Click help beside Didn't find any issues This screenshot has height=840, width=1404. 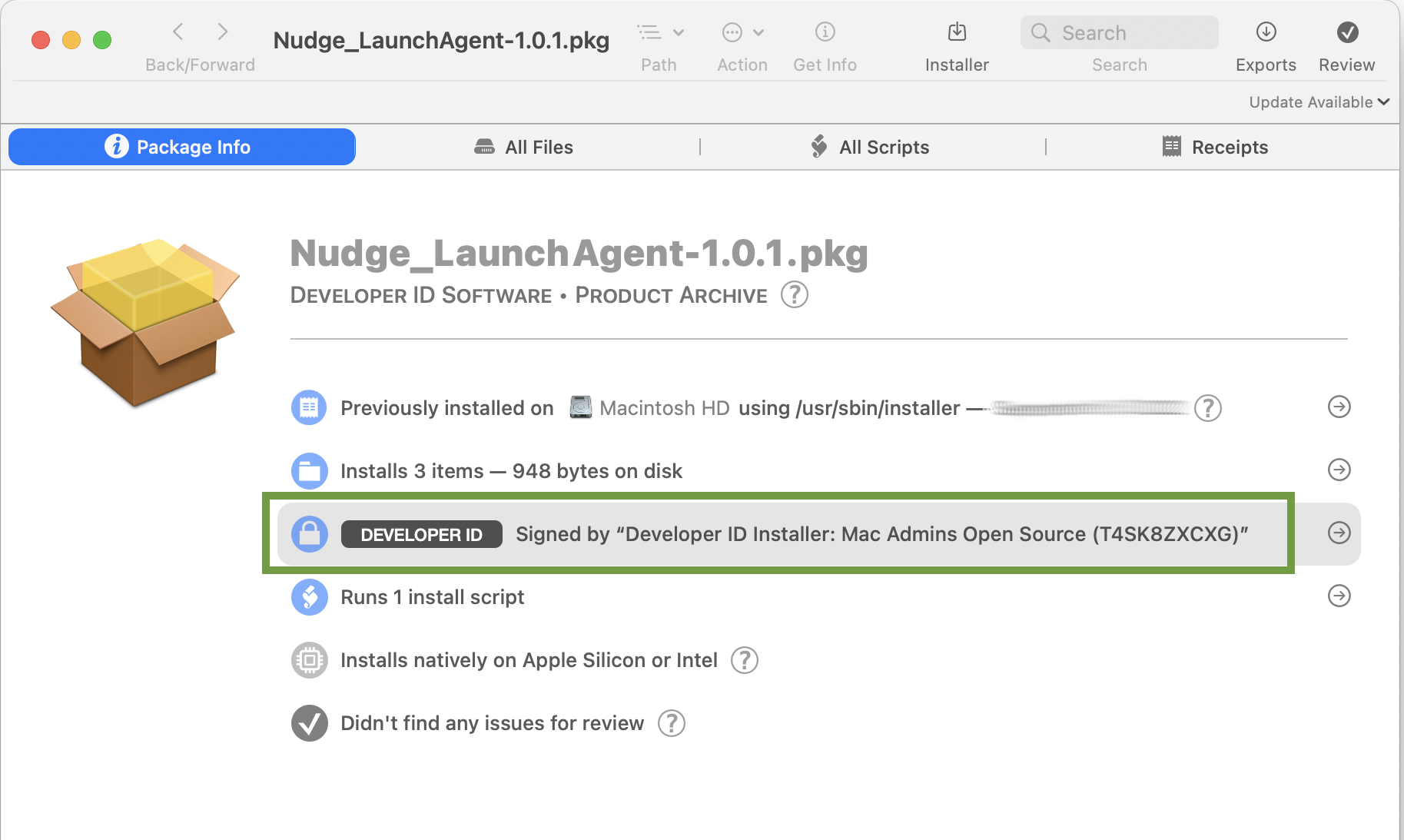pyautogui.click(x=670, y=722)
